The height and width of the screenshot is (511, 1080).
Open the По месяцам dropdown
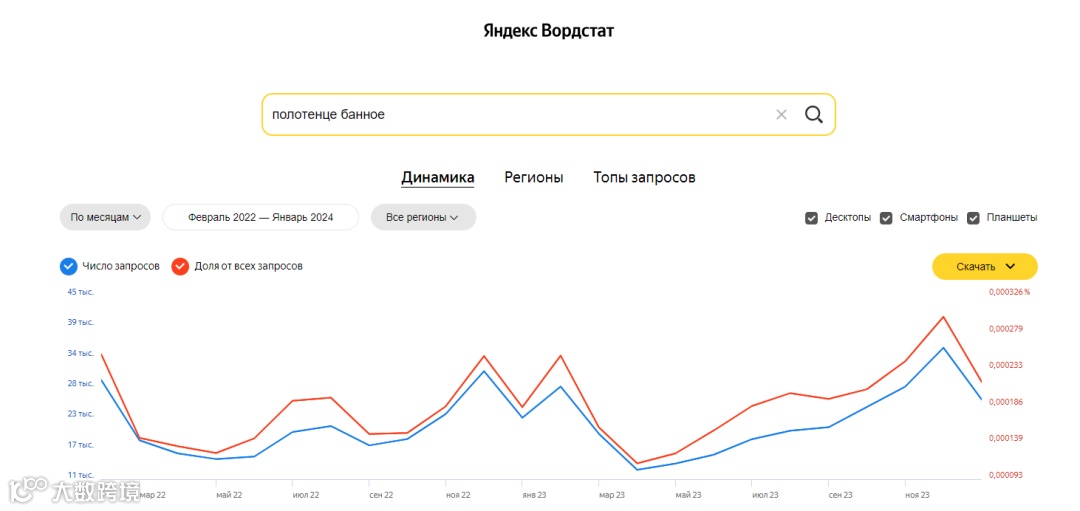(105, 217)
